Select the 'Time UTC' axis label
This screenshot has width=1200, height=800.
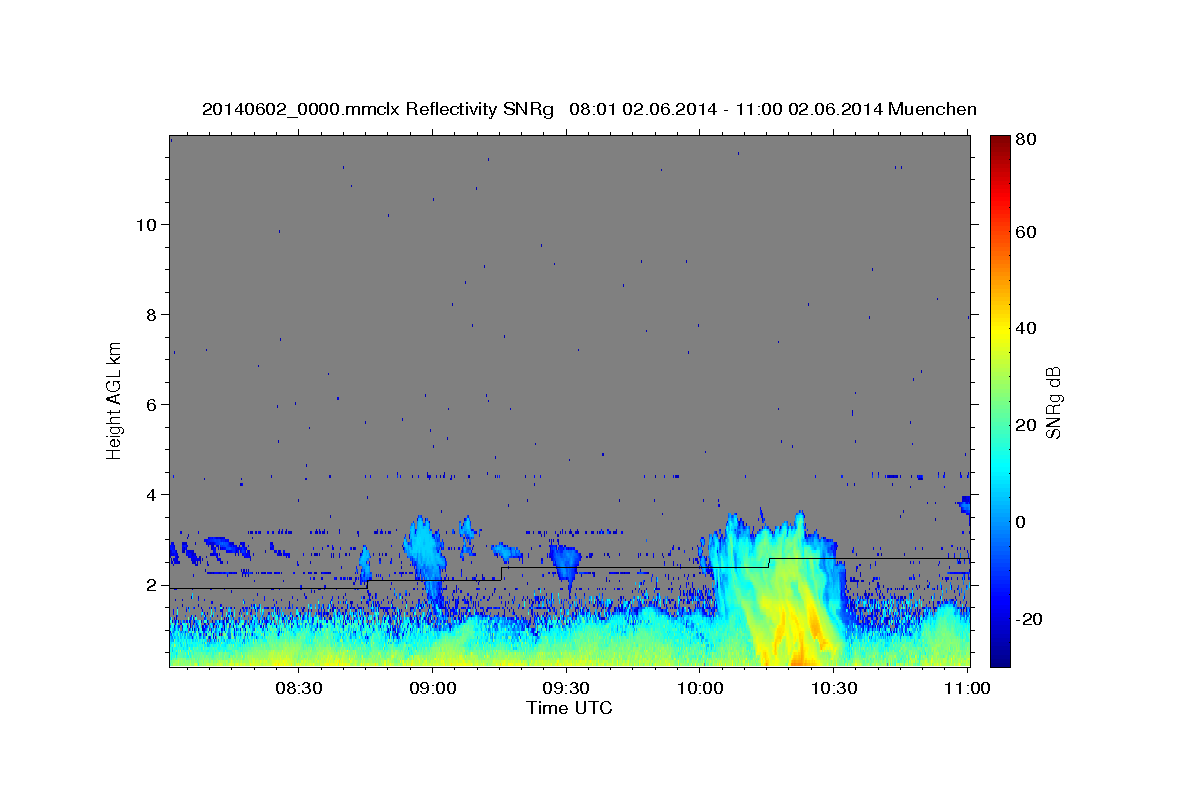(569, 708)
